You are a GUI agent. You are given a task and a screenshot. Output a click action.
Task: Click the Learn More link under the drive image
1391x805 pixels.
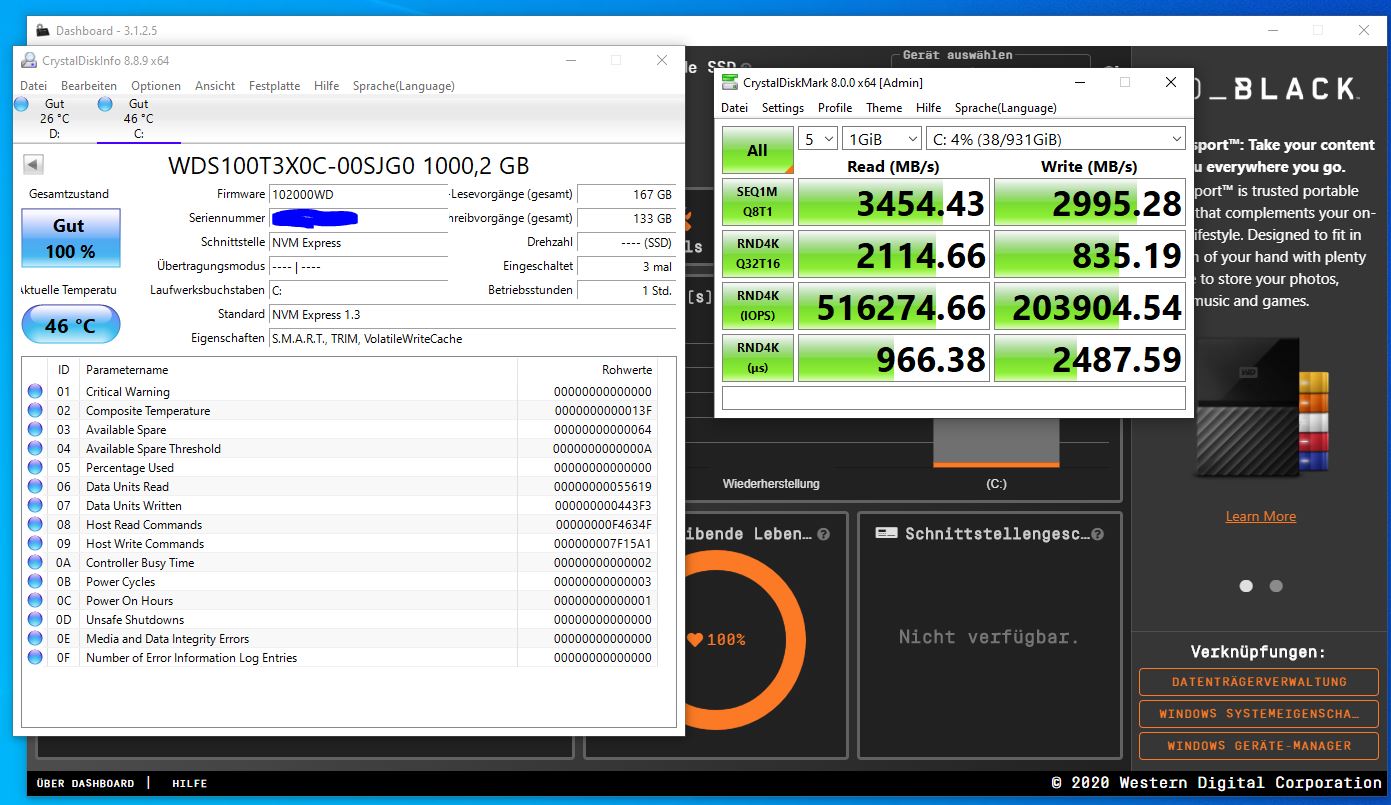pos(1260,516)
